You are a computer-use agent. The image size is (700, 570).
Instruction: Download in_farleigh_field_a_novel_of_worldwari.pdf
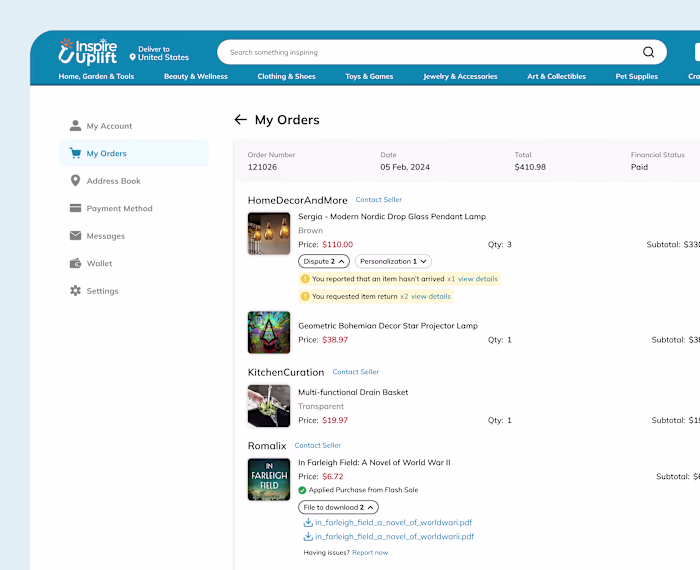pyautogui.click(x=393, y=522)
